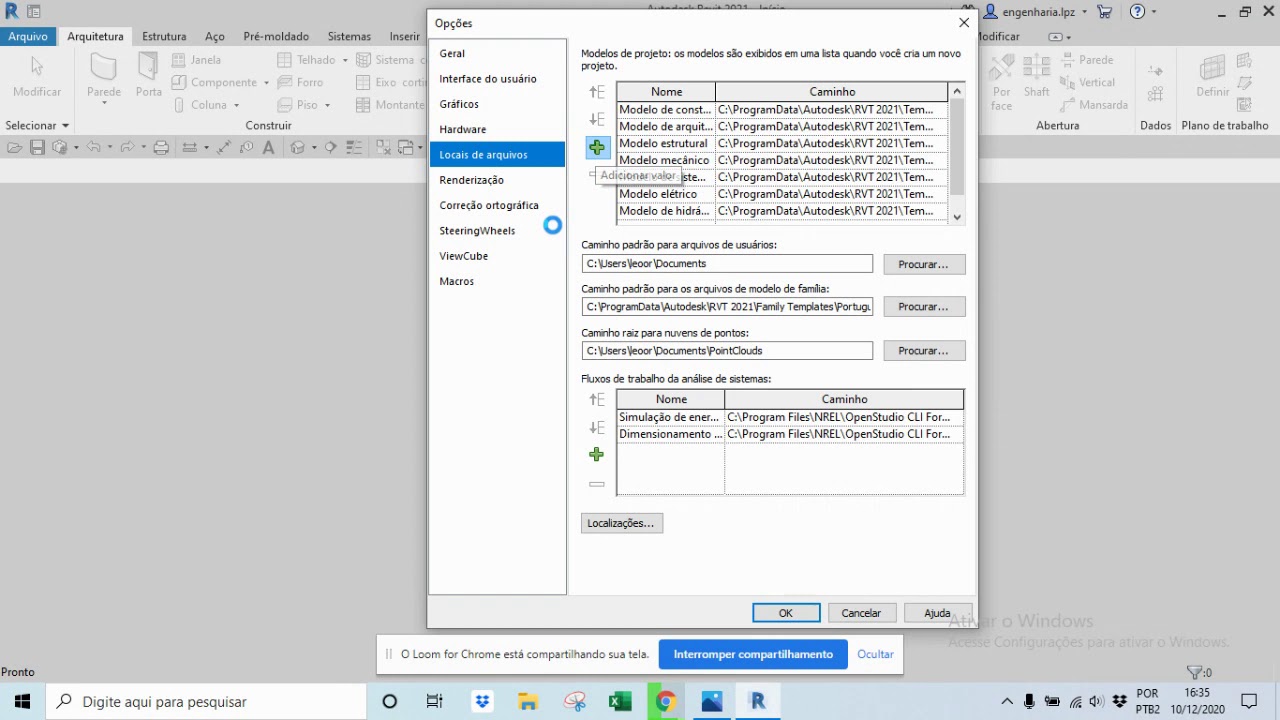Screen dimensions: 1280x720
Task: Open the Parede tool dropdown arrow
Action: point(104,103)
